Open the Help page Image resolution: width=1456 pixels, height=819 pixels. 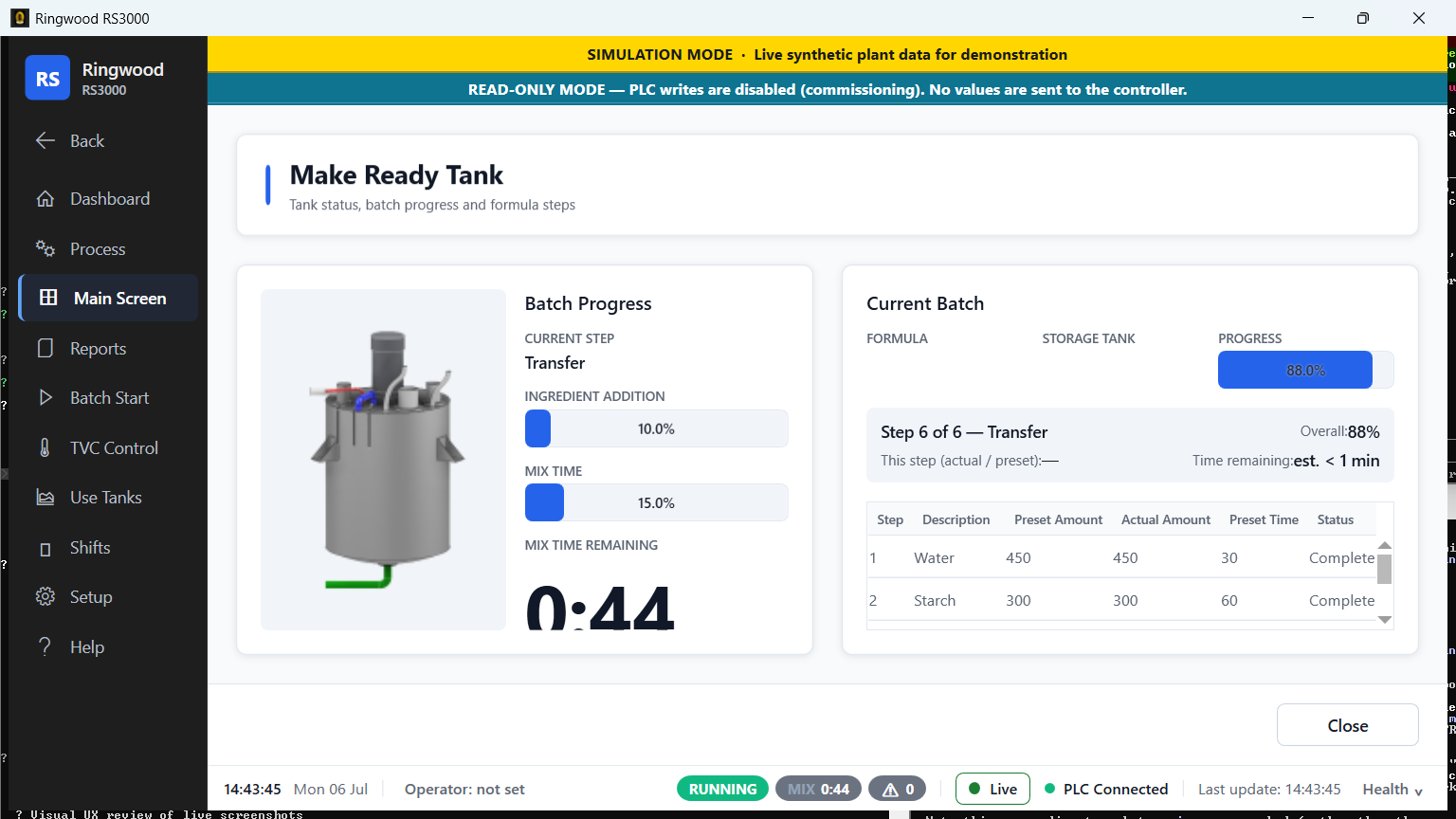tap(108, 646)
